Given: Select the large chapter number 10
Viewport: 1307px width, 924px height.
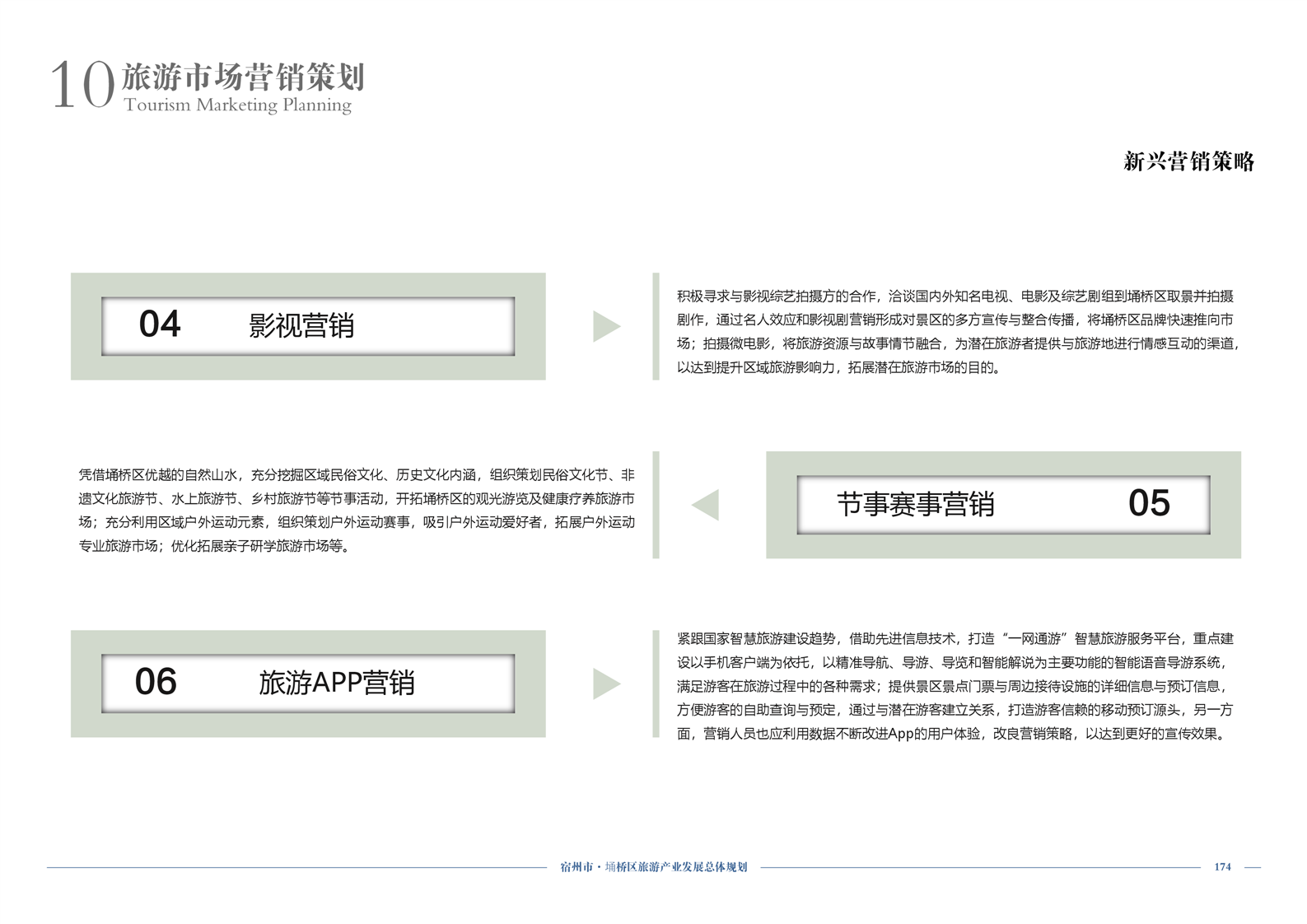Looking at the screenshot, I should (82, 86).
